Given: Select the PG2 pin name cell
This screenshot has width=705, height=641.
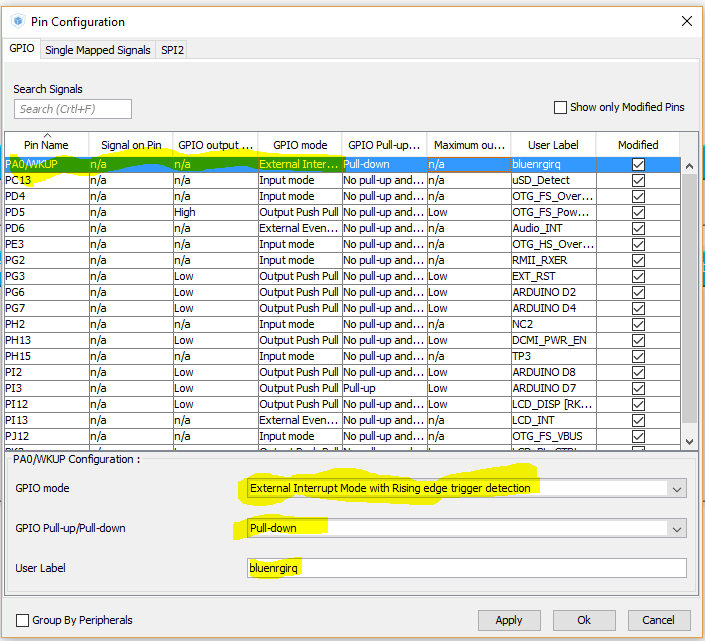Looking at the screenshot, I should [47, 260].
